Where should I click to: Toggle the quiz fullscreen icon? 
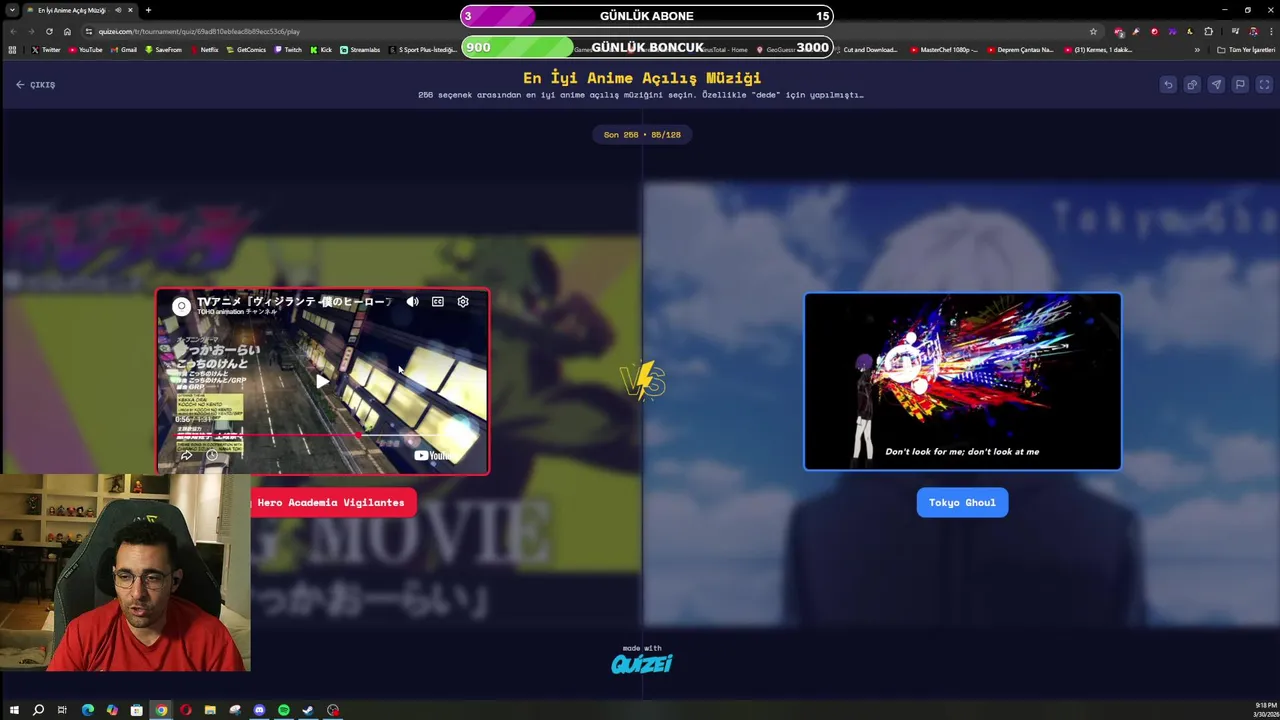coord(1264,85)
